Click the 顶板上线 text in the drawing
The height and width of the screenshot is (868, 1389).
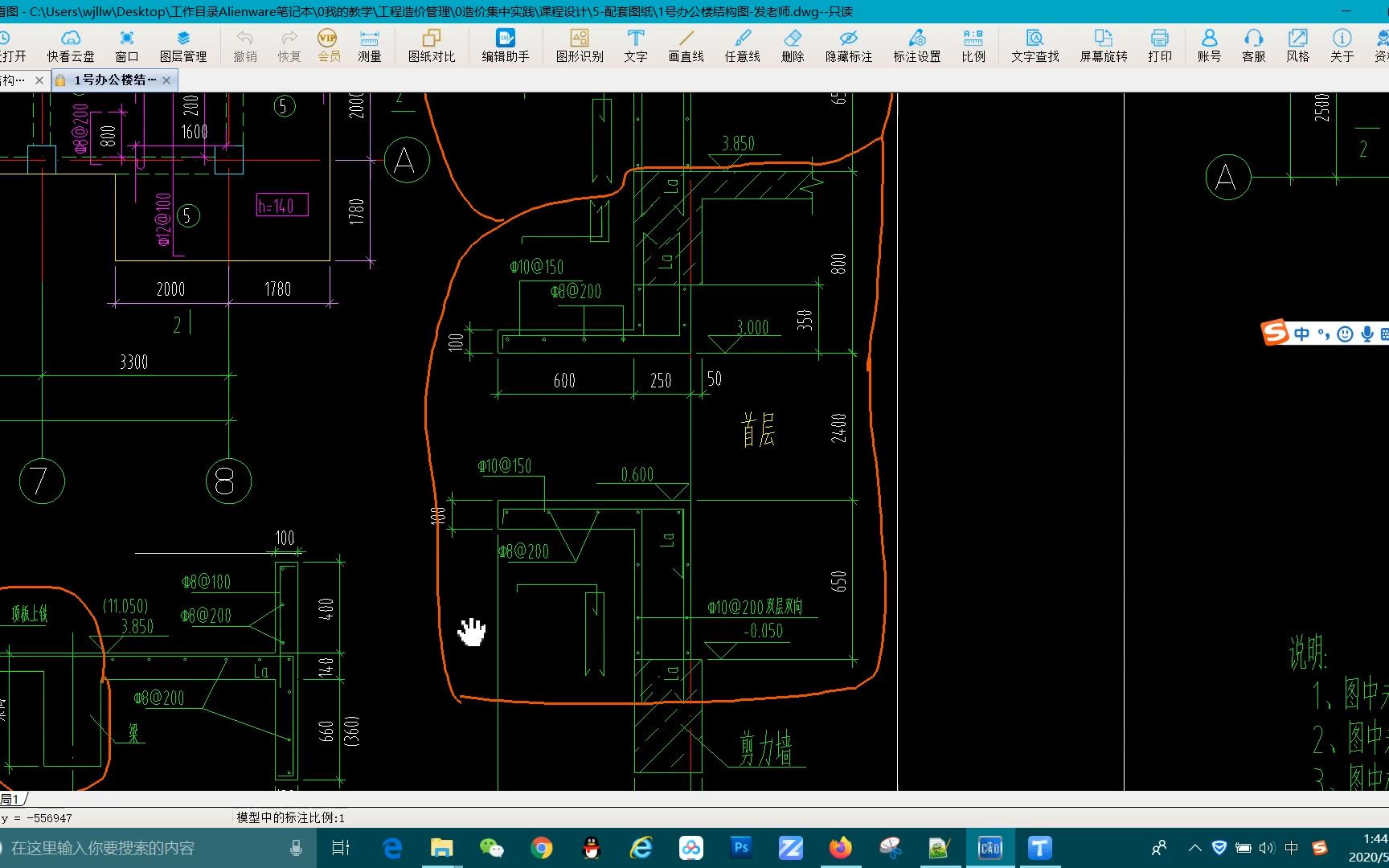[30, 615]
